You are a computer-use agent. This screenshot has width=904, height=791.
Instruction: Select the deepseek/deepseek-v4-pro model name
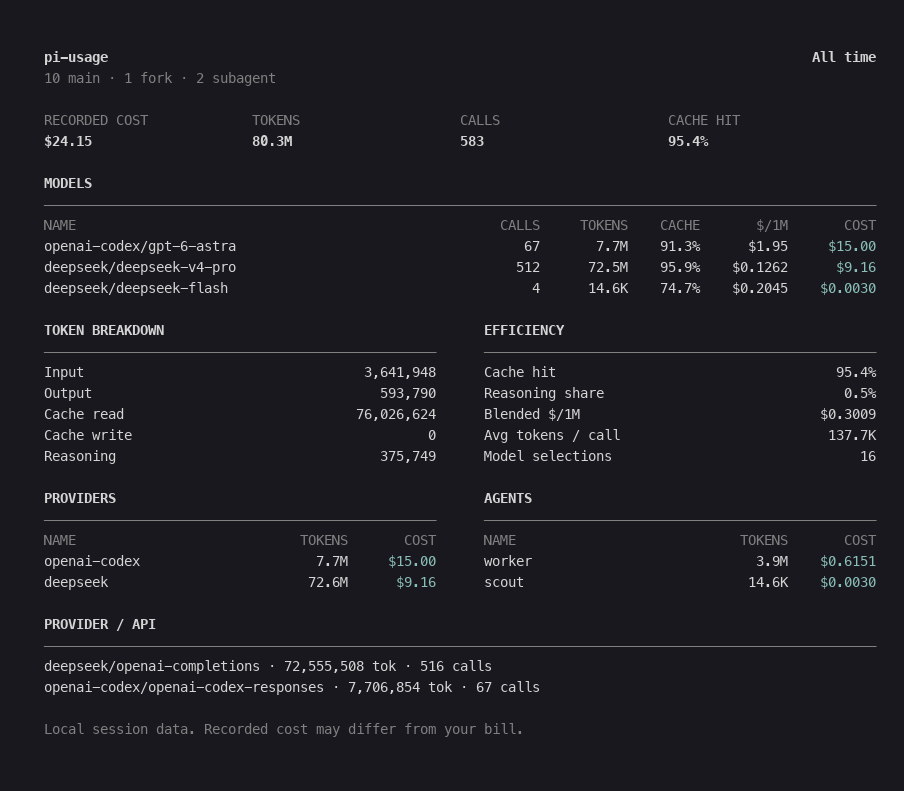click(140, 268)
